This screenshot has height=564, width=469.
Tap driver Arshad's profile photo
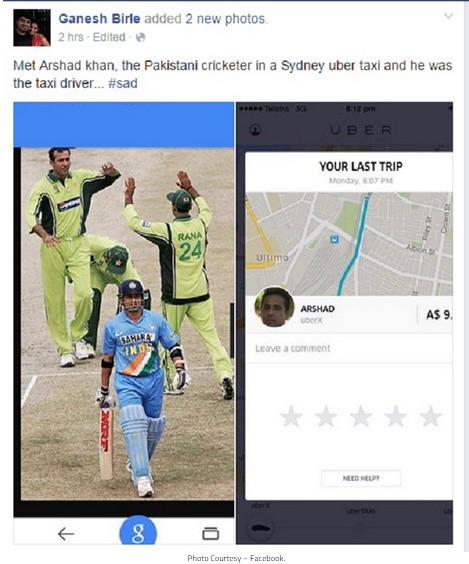coord(274,307)
